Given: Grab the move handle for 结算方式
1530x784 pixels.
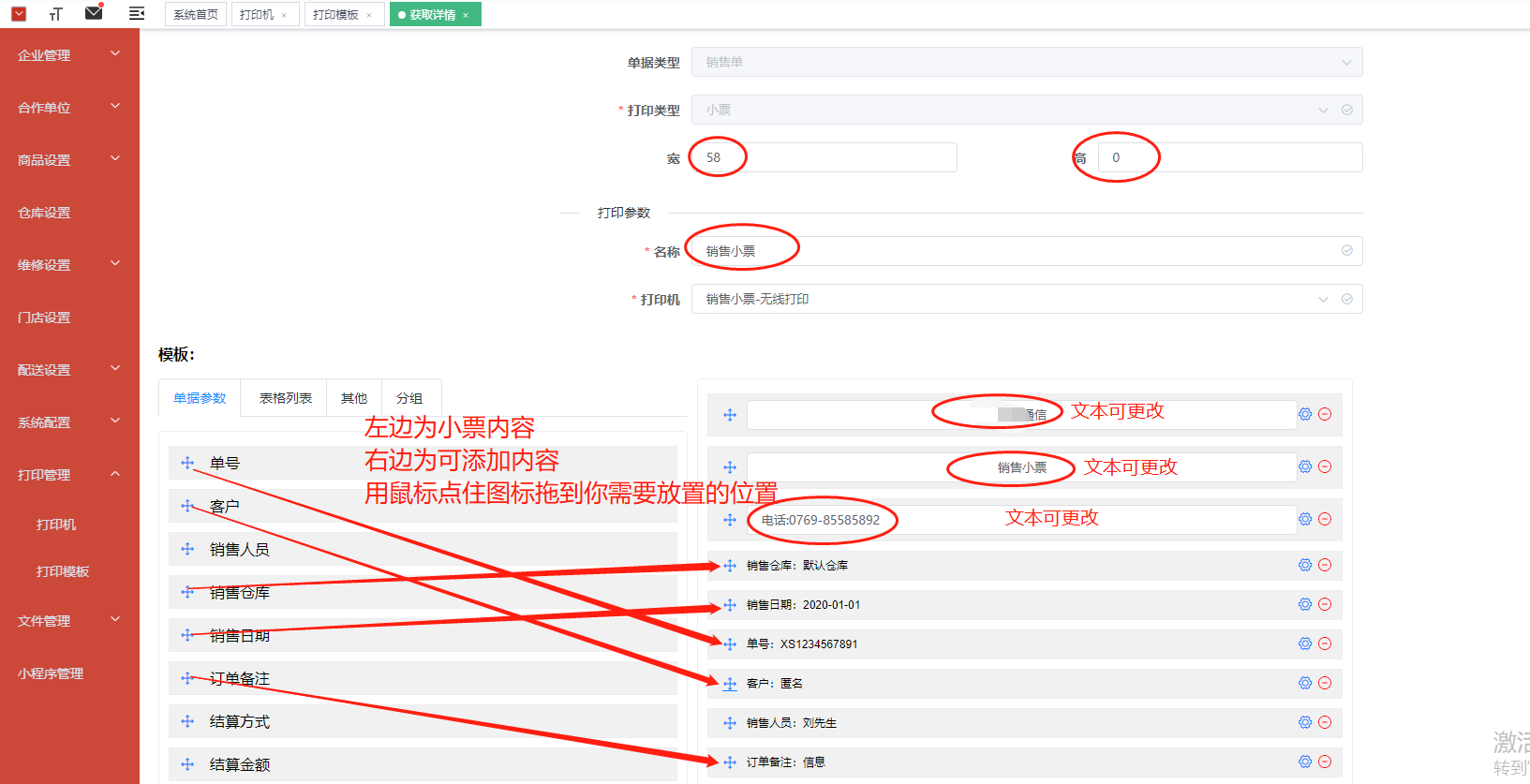Looking at the screenshot, I should 187,721.
